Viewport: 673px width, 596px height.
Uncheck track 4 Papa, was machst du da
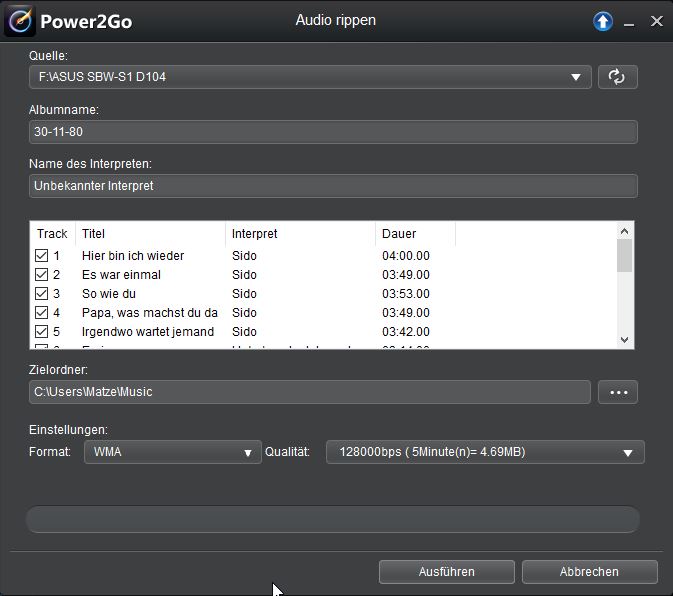coord(41,313)
